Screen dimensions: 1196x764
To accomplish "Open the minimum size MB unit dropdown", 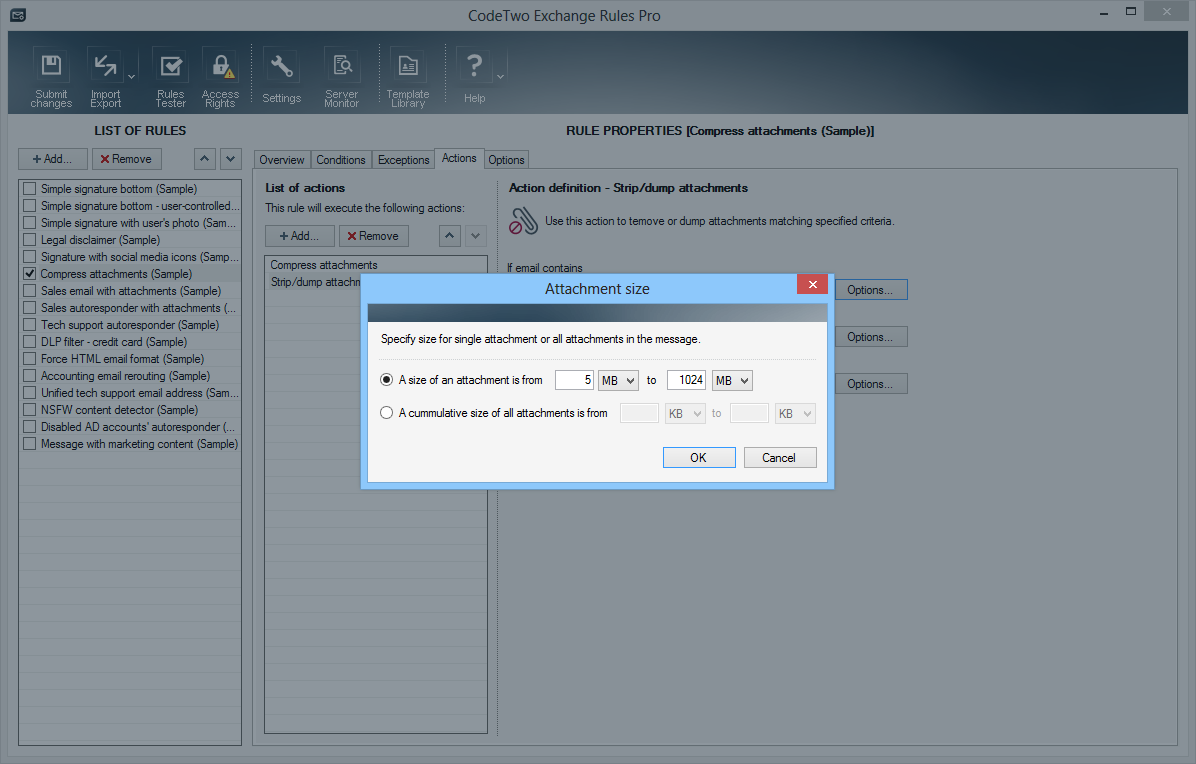I will coord(618,380).
